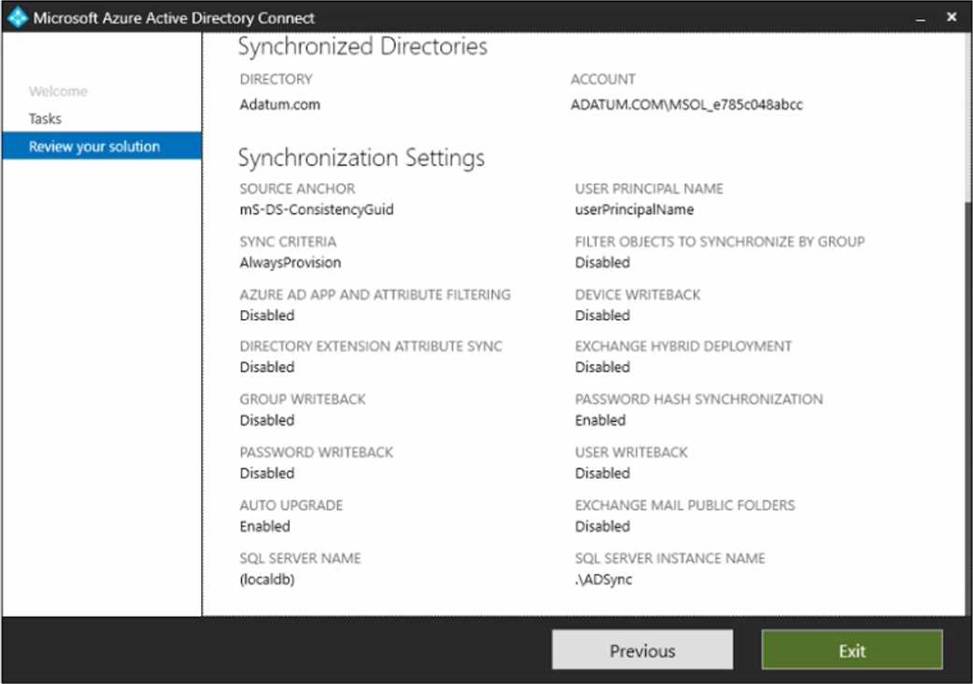The height and width of the screenshot is (684, 973).
Task: Click the userPrincipalName value
Action: click(x=634, y=210)
